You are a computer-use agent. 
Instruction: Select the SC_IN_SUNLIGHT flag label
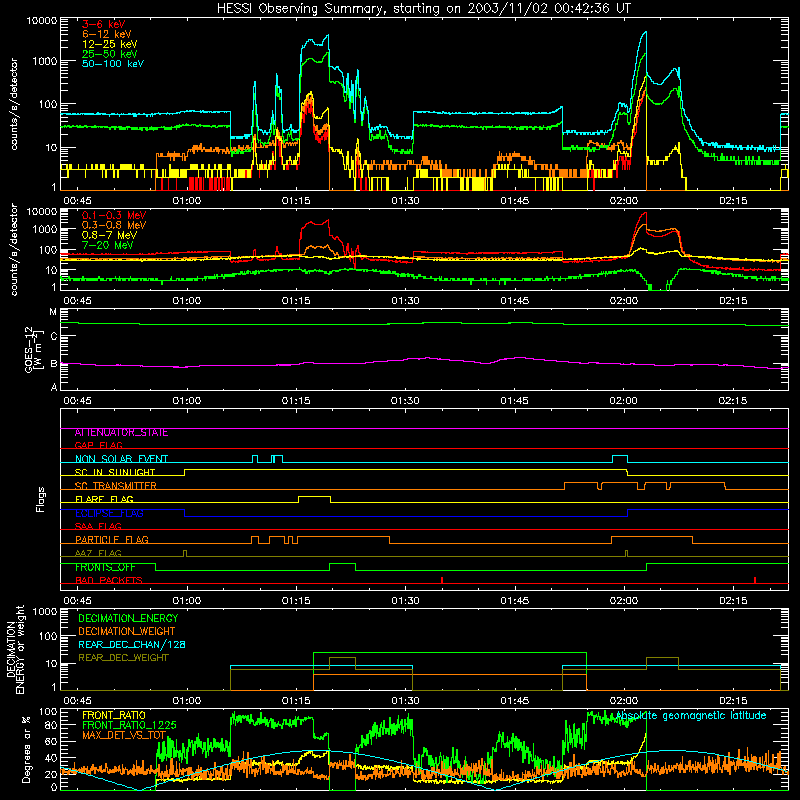tap(115, 472)
